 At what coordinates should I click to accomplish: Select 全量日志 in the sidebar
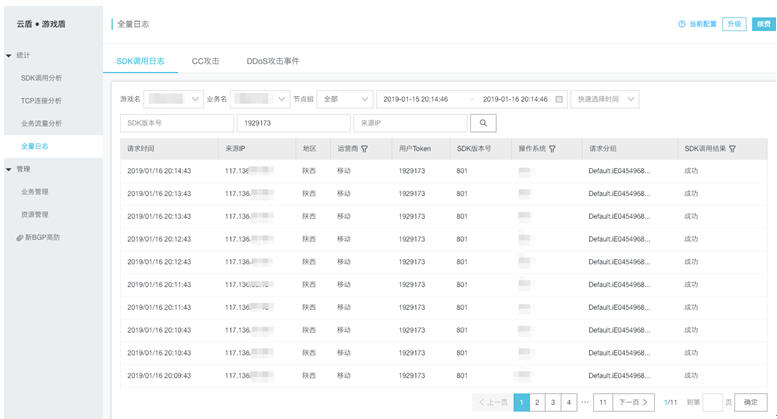[35, 146]
